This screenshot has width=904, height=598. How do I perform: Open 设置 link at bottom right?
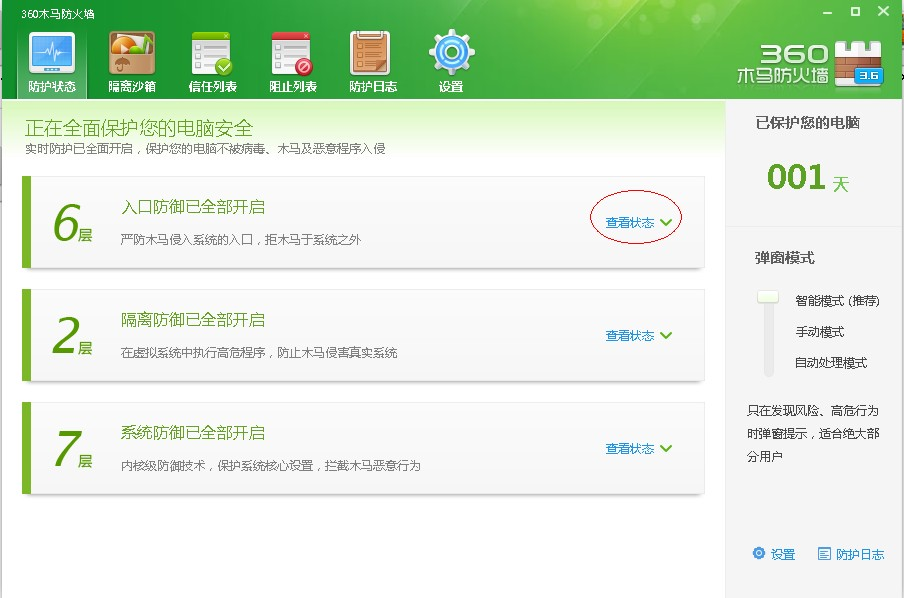(x=783, y=554)
